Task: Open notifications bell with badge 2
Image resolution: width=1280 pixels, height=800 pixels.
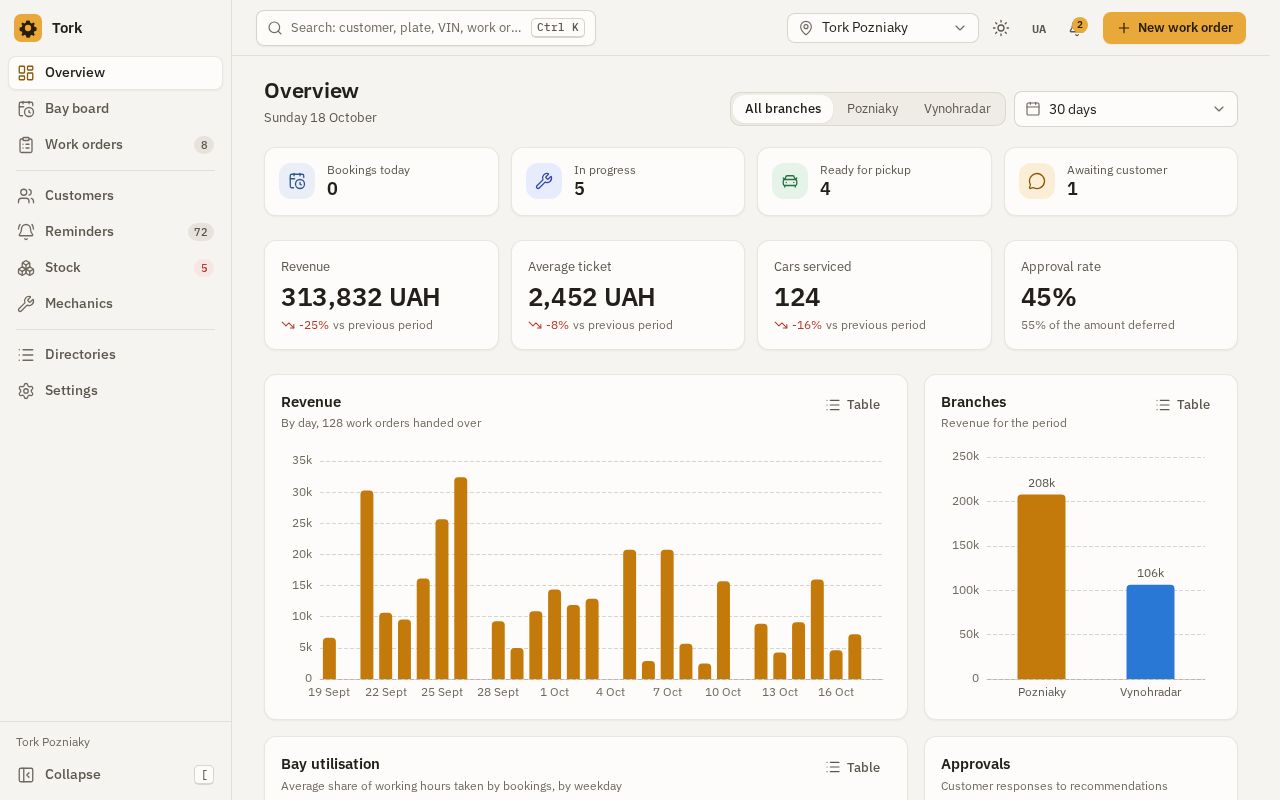Action: (x=1076, y=28)
